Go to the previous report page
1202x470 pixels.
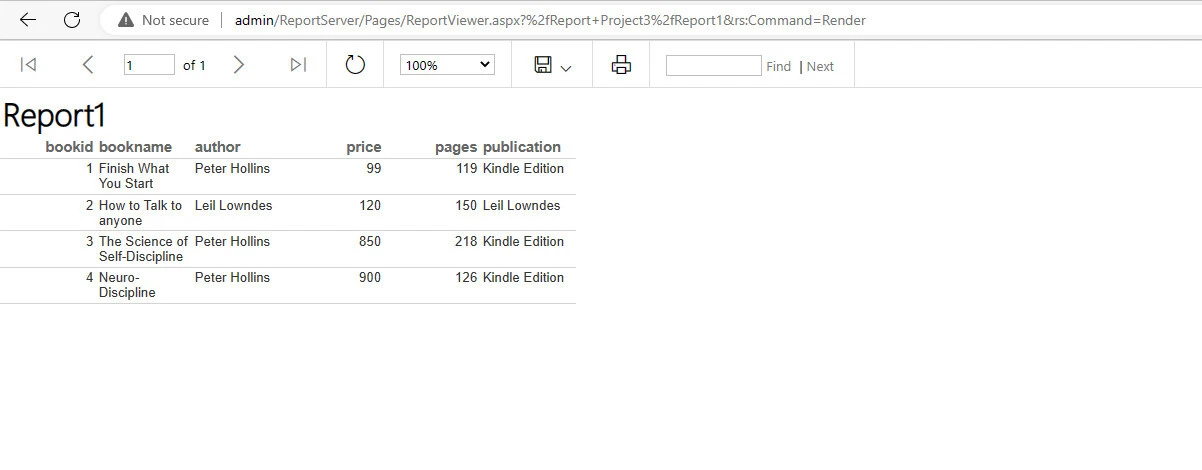(x=88, y=65)
